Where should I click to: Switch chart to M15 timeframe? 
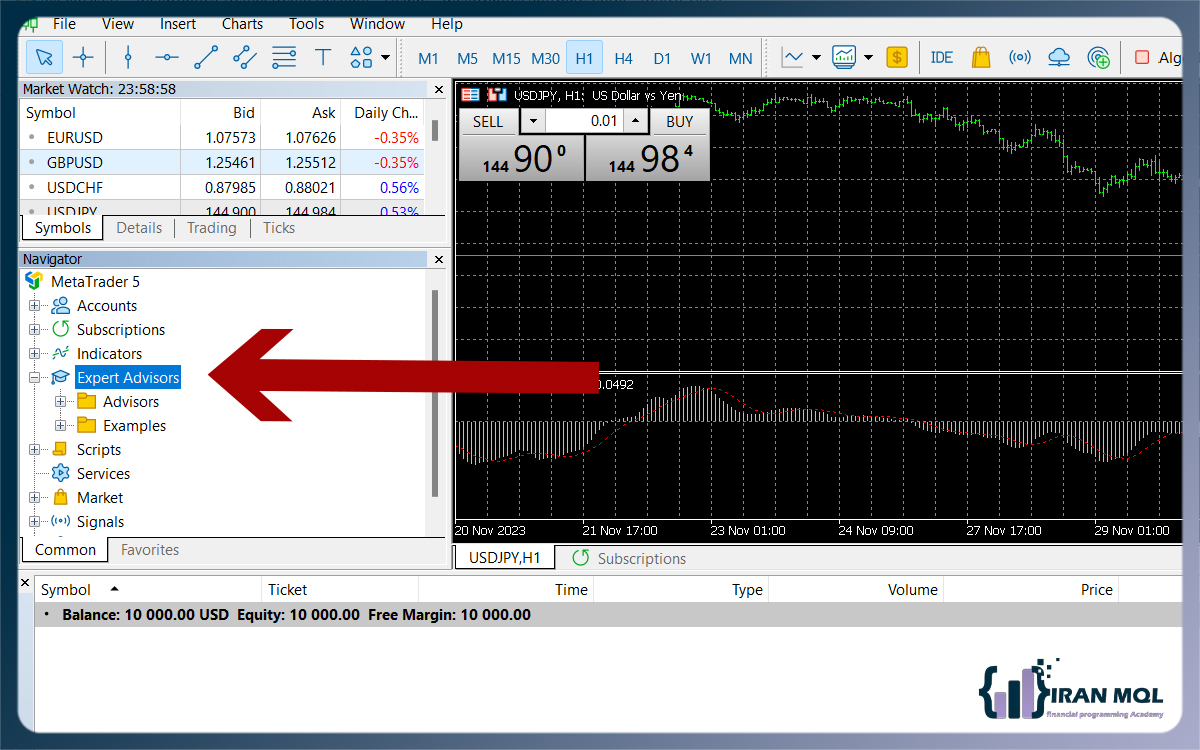[506, 58]
